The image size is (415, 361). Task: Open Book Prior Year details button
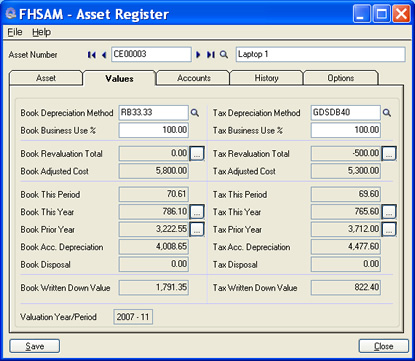click(x=197, y=229)
